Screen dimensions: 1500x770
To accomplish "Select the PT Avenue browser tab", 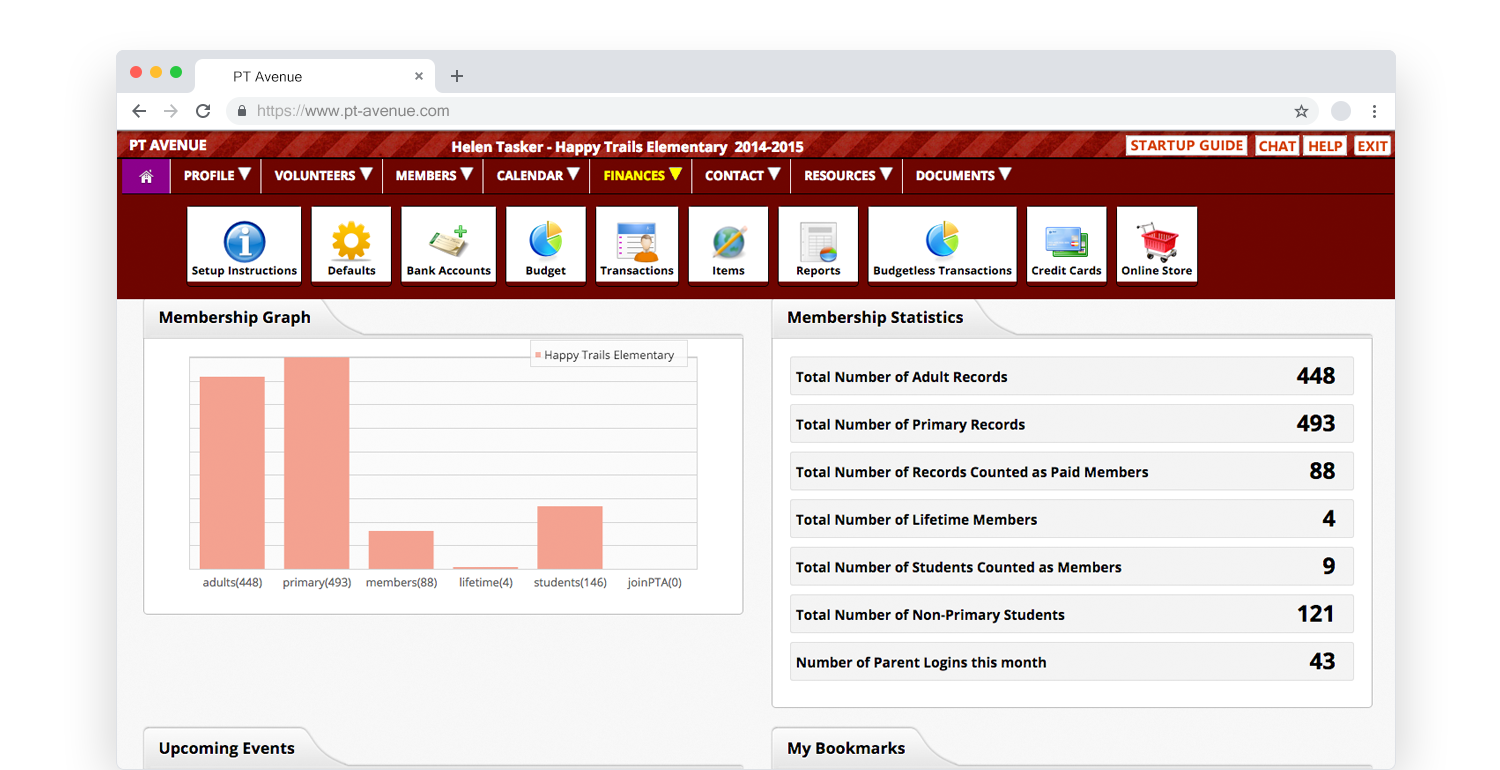I will point(315,76).
